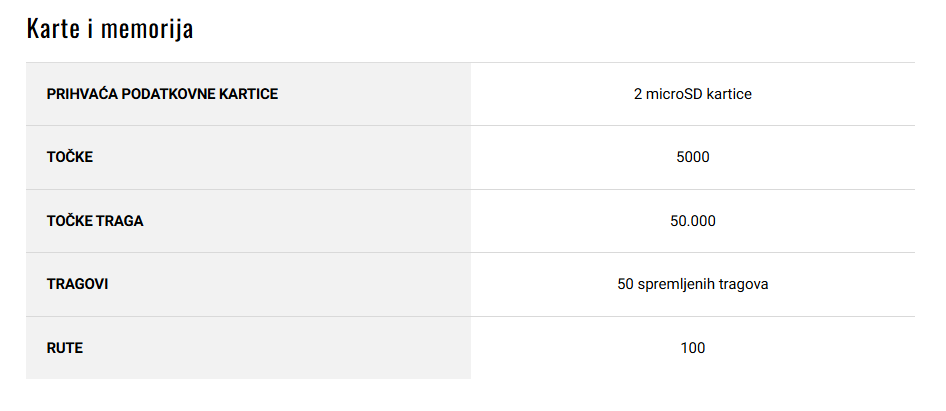Click the word 'microSD' in the first row
The width and height of the screenshot is (946, 411).
point(670,94)
